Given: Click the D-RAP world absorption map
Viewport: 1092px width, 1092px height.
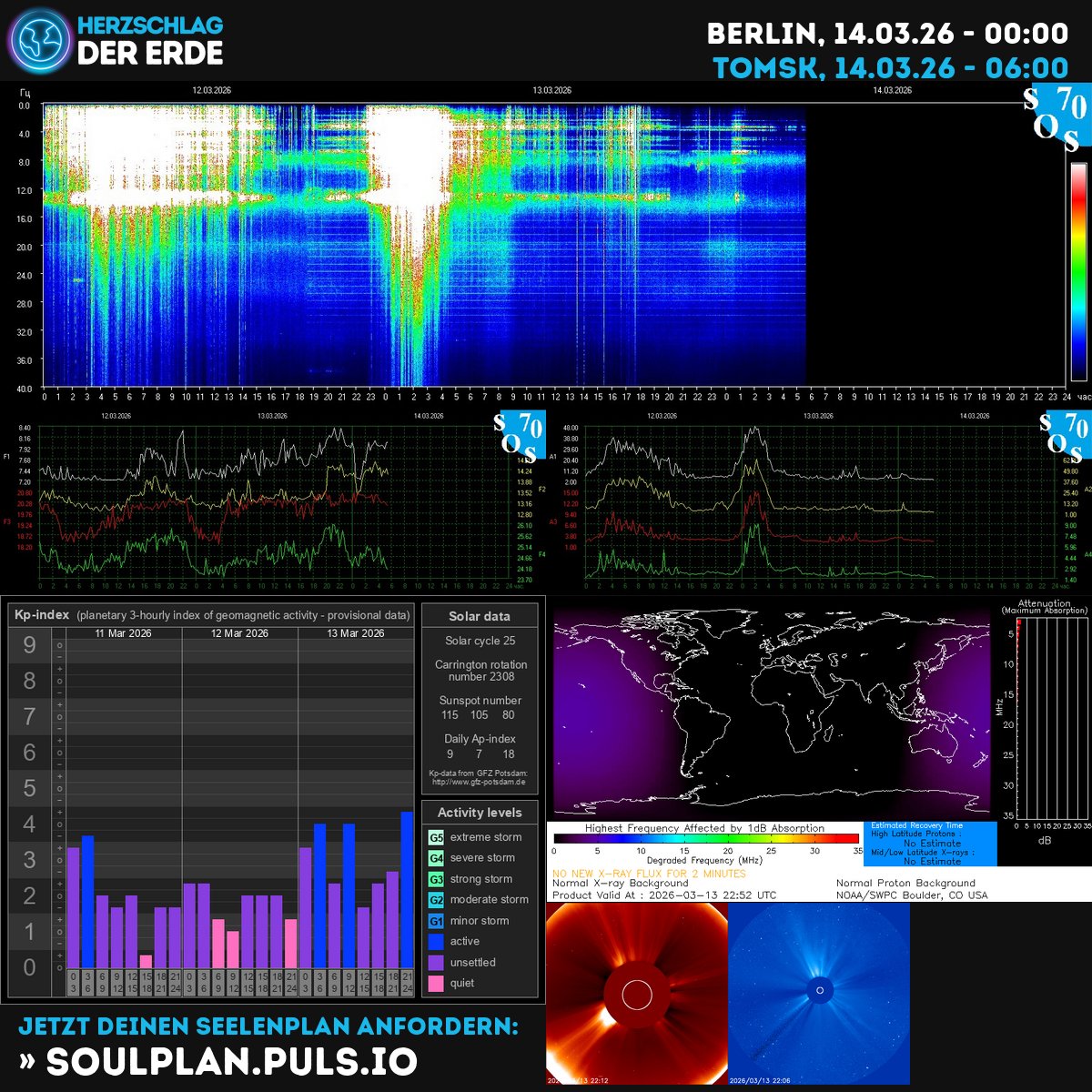Looking at the screenshot, I should click(x=772, y=710).
